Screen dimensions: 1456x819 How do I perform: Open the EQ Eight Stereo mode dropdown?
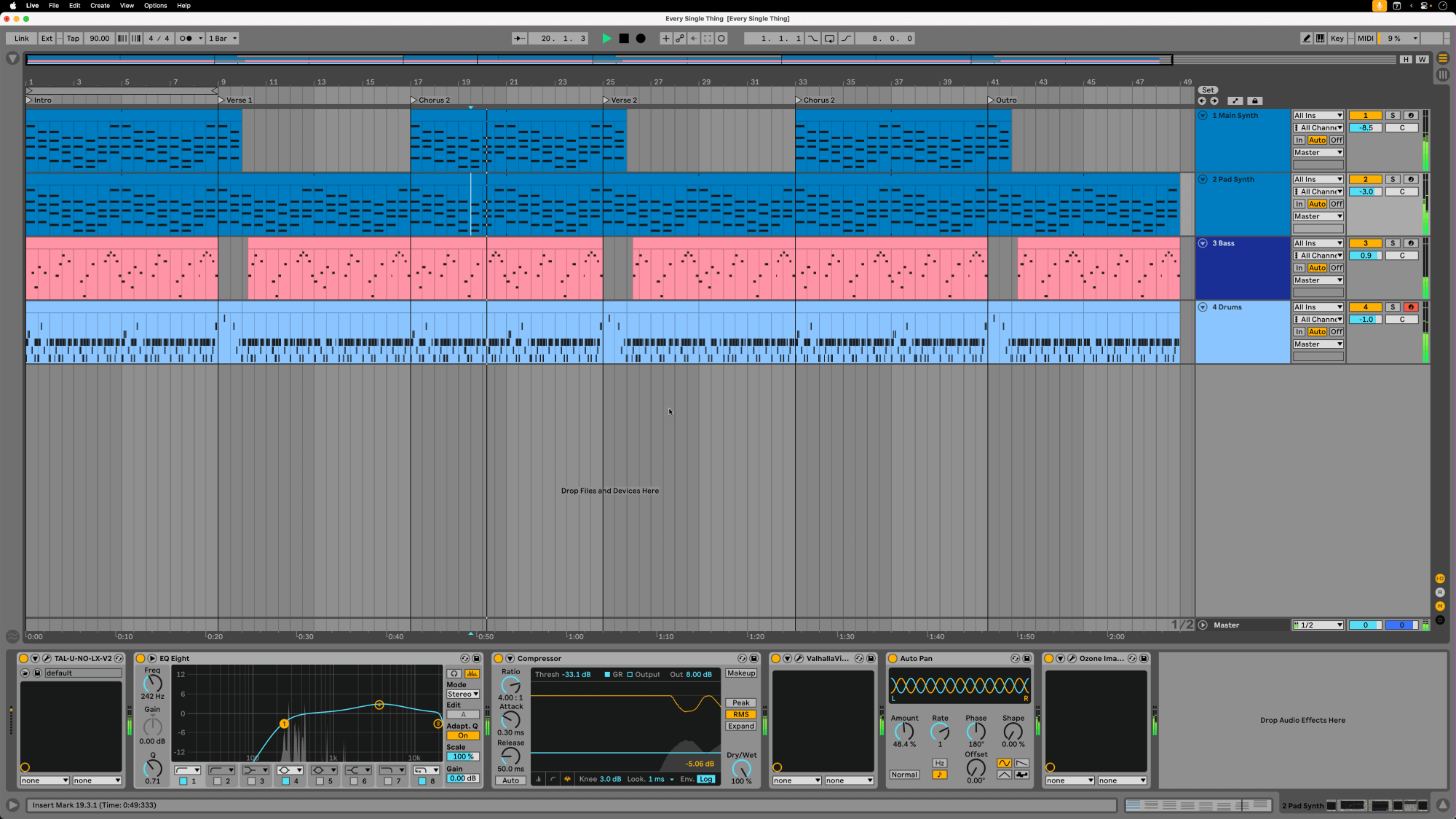[463, 695]
